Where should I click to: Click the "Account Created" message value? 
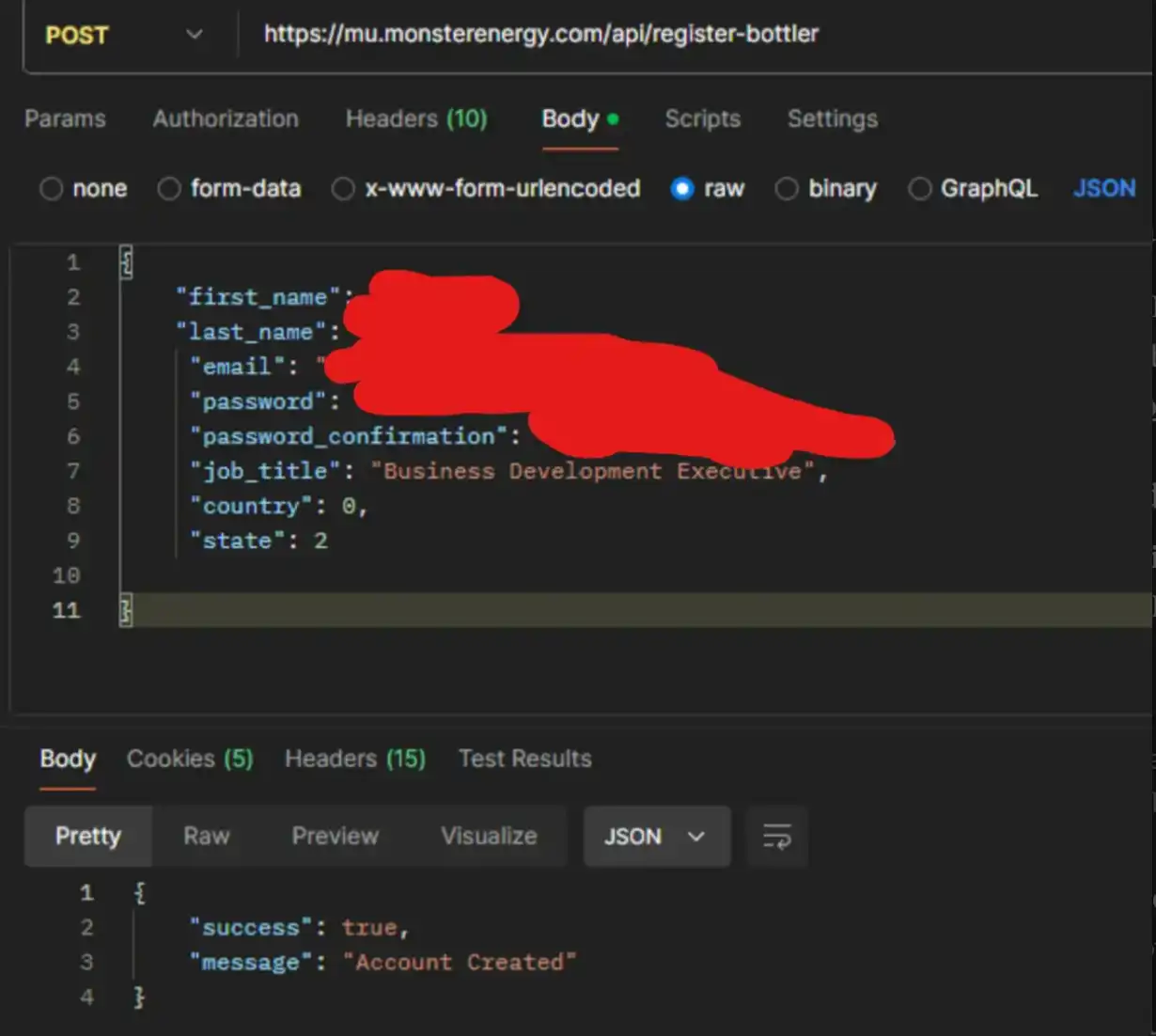pyautogui.click(x=460, y=963)
